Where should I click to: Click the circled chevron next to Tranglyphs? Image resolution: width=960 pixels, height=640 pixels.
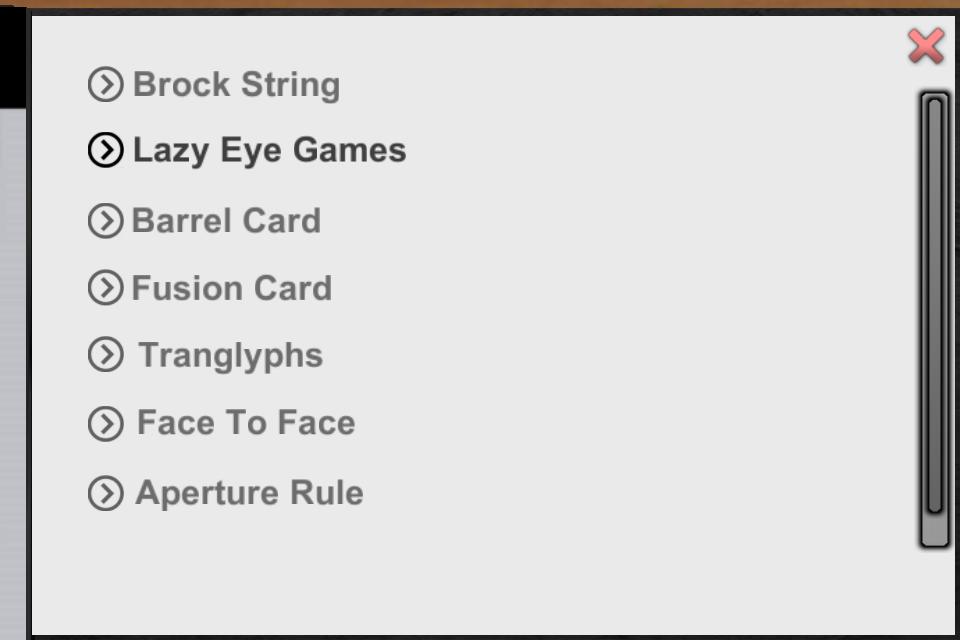pos(105,355)
